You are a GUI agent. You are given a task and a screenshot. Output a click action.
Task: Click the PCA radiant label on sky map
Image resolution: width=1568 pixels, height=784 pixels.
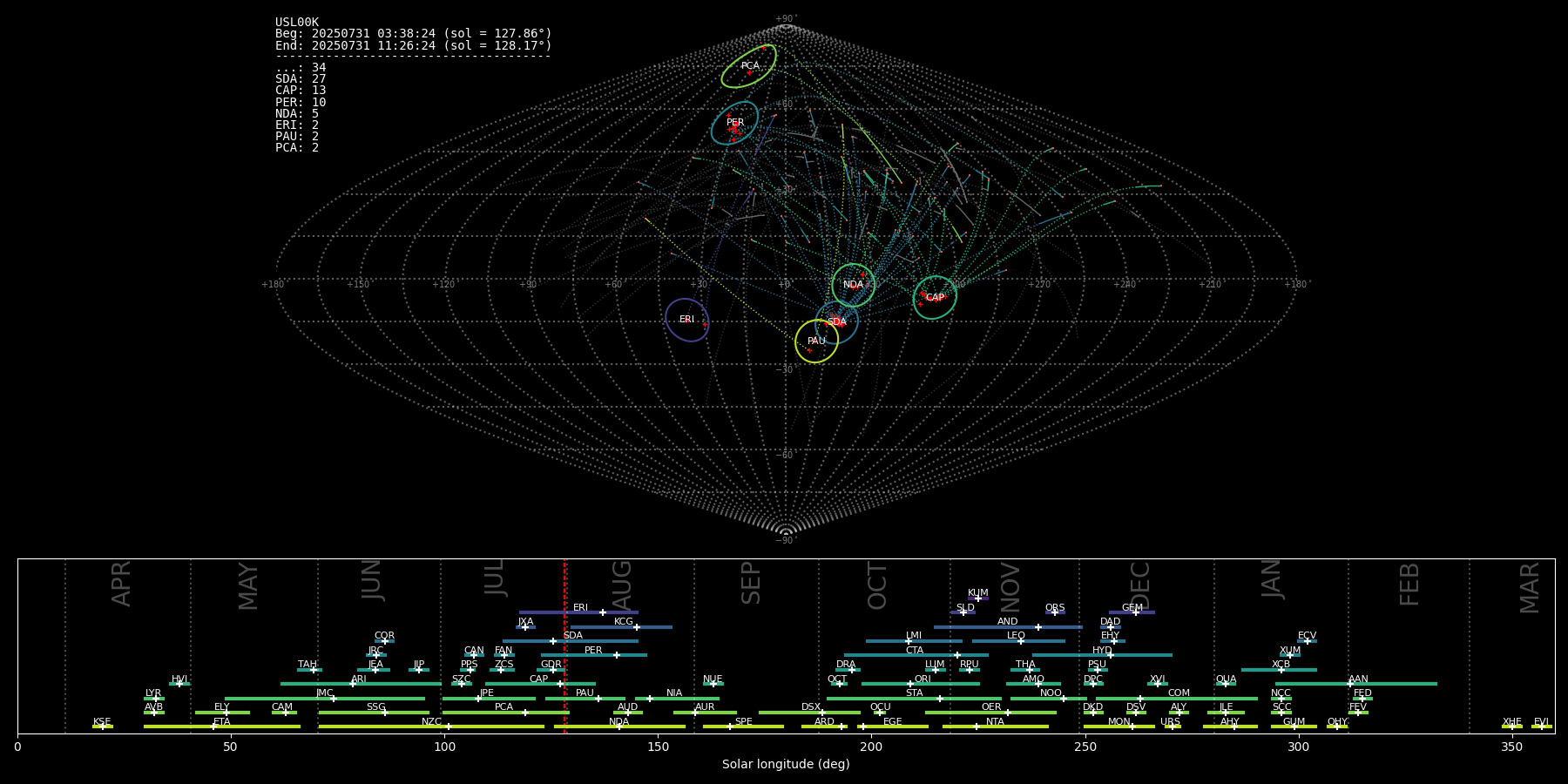[x=750, y=66]
